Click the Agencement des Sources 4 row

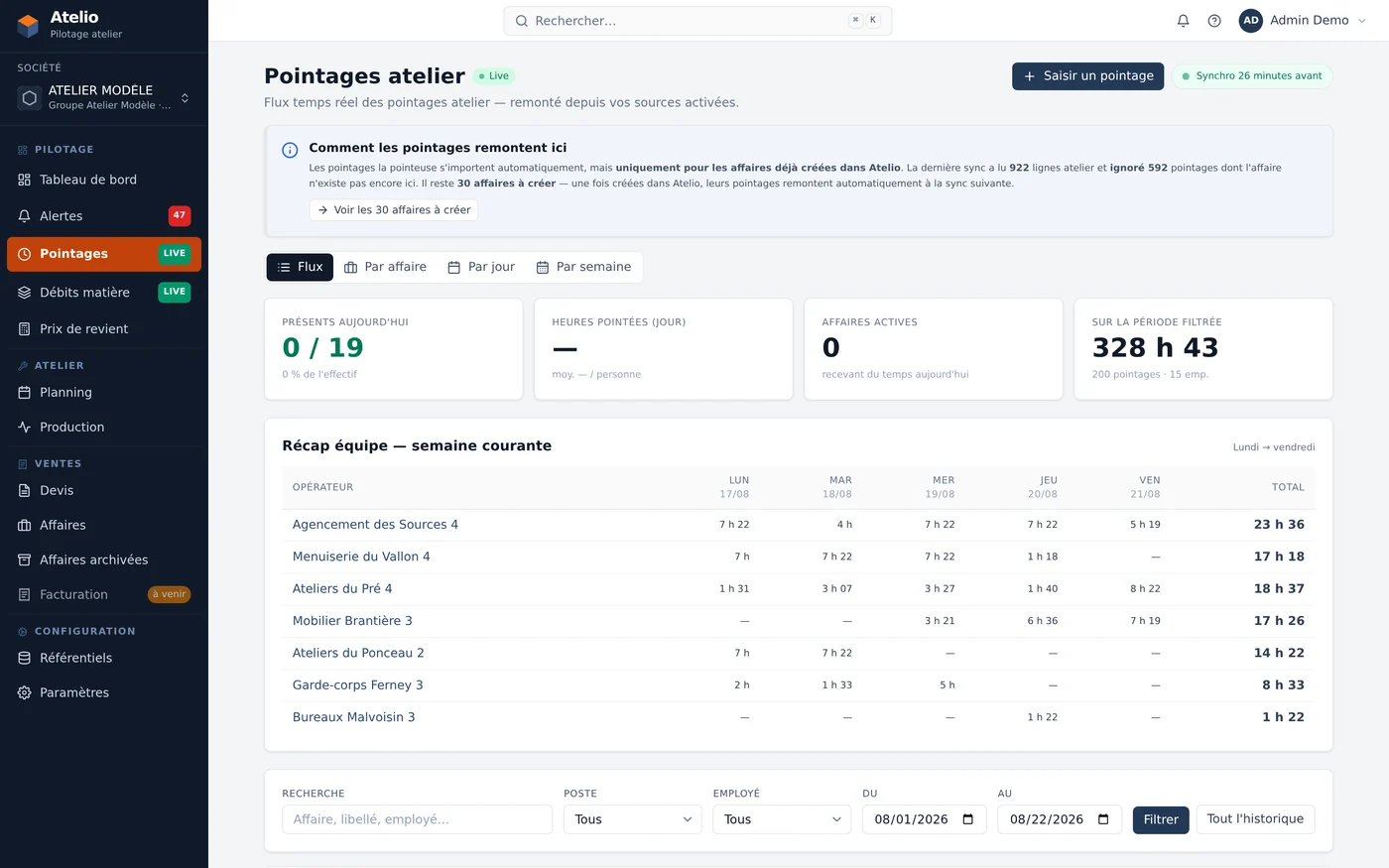click(799, 525)
